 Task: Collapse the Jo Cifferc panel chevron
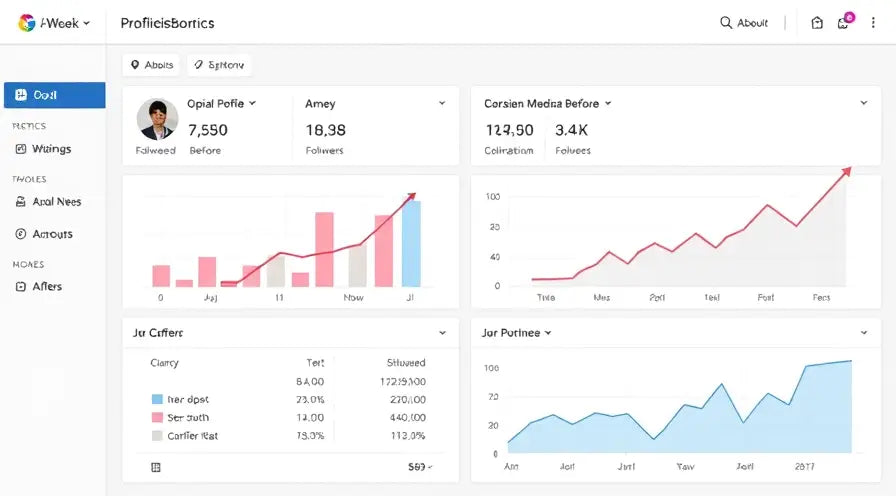(442, 333)
